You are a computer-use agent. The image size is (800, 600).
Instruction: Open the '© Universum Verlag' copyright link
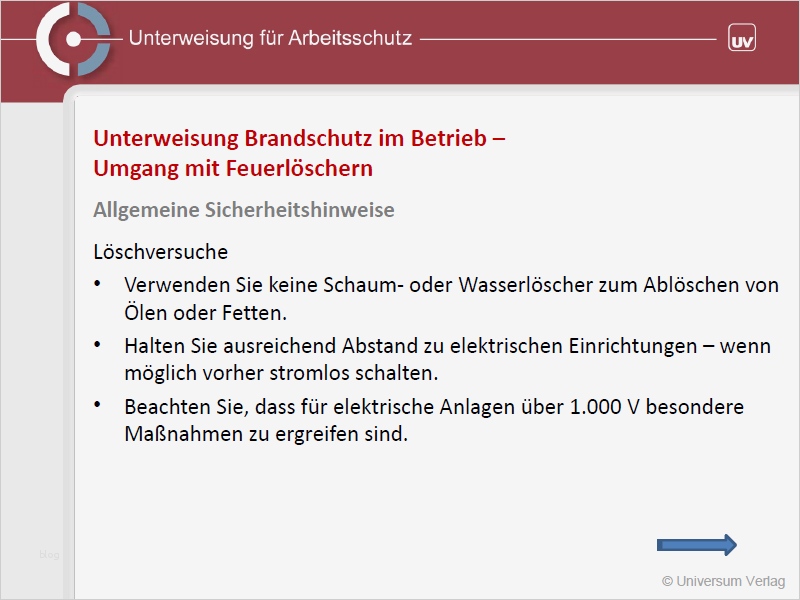pos(723,581)
